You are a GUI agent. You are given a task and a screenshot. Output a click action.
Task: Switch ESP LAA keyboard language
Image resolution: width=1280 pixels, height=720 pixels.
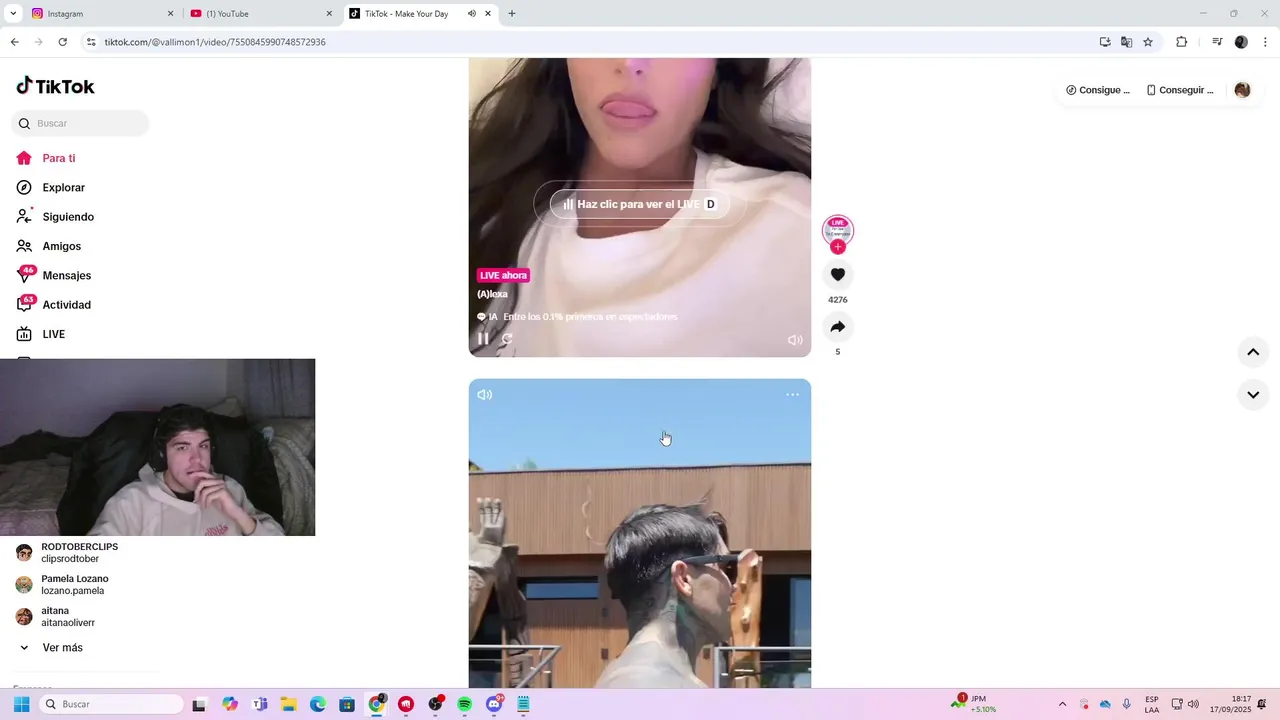click(x=1152, y=704)
